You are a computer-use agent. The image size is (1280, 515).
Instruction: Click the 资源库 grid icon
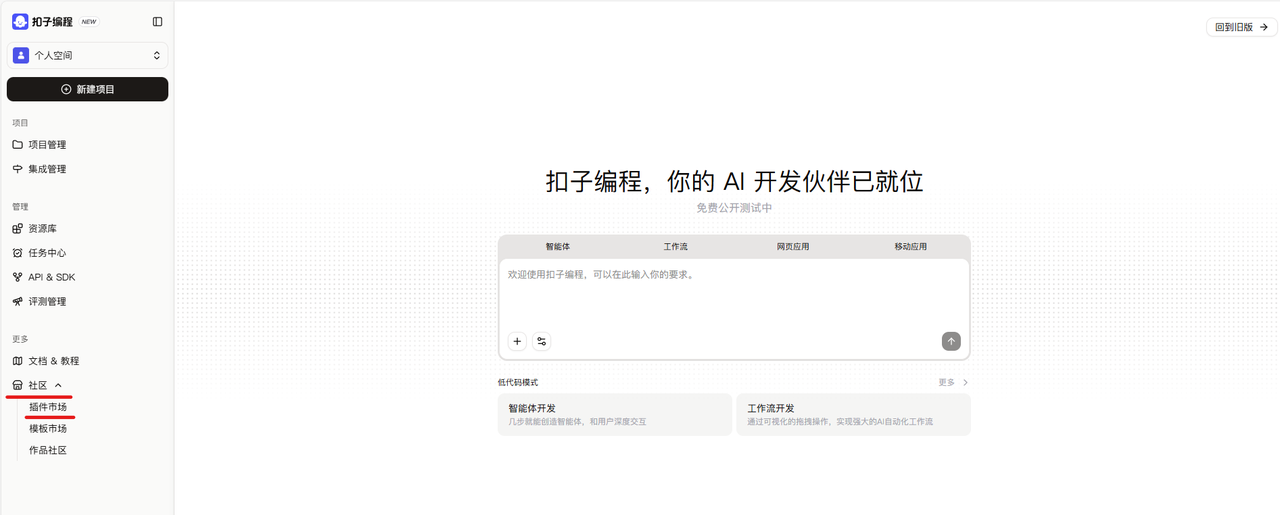pyautogui.click(x=18, y=229)
